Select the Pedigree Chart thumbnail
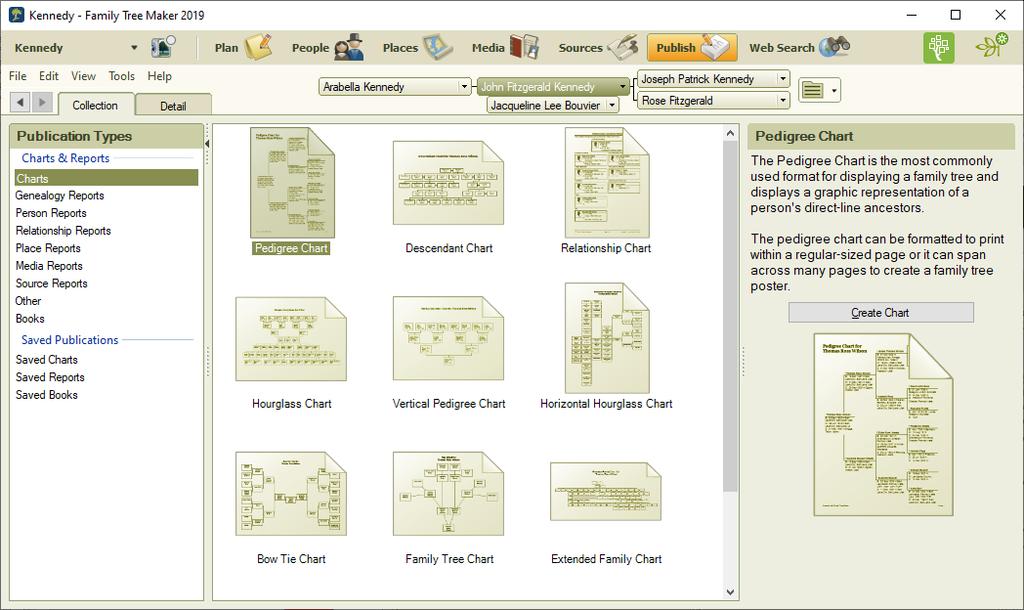Viewport: 1024px width, 610px height. coord(292,183)
